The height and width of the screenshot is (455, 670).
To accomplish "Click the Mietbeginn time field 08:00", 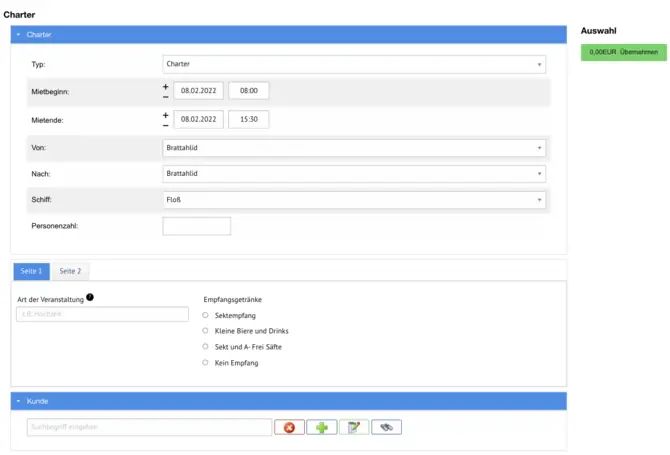I will [248, 91].
